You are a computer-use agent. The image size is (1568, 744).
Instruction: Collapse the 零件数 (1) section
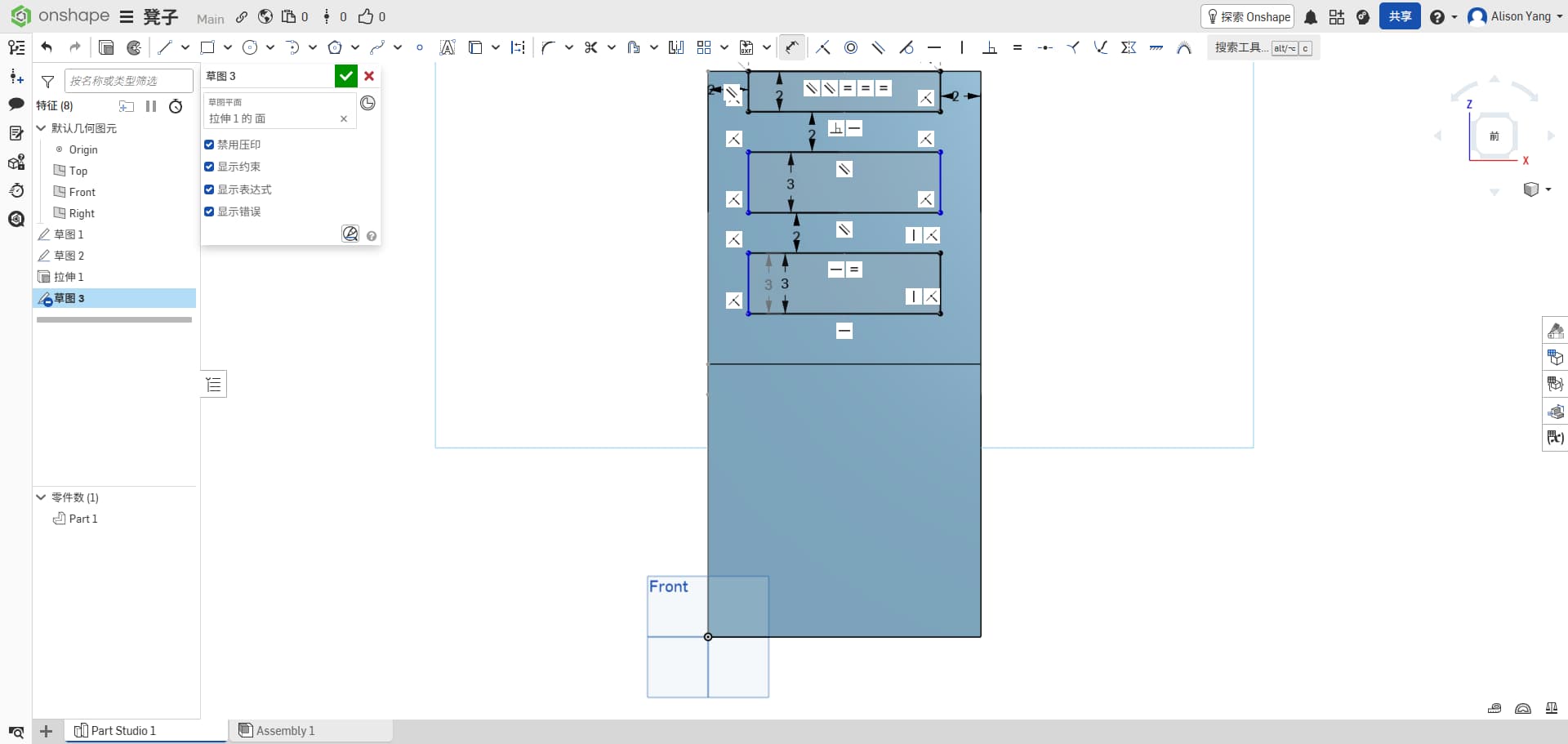point(41,497)
